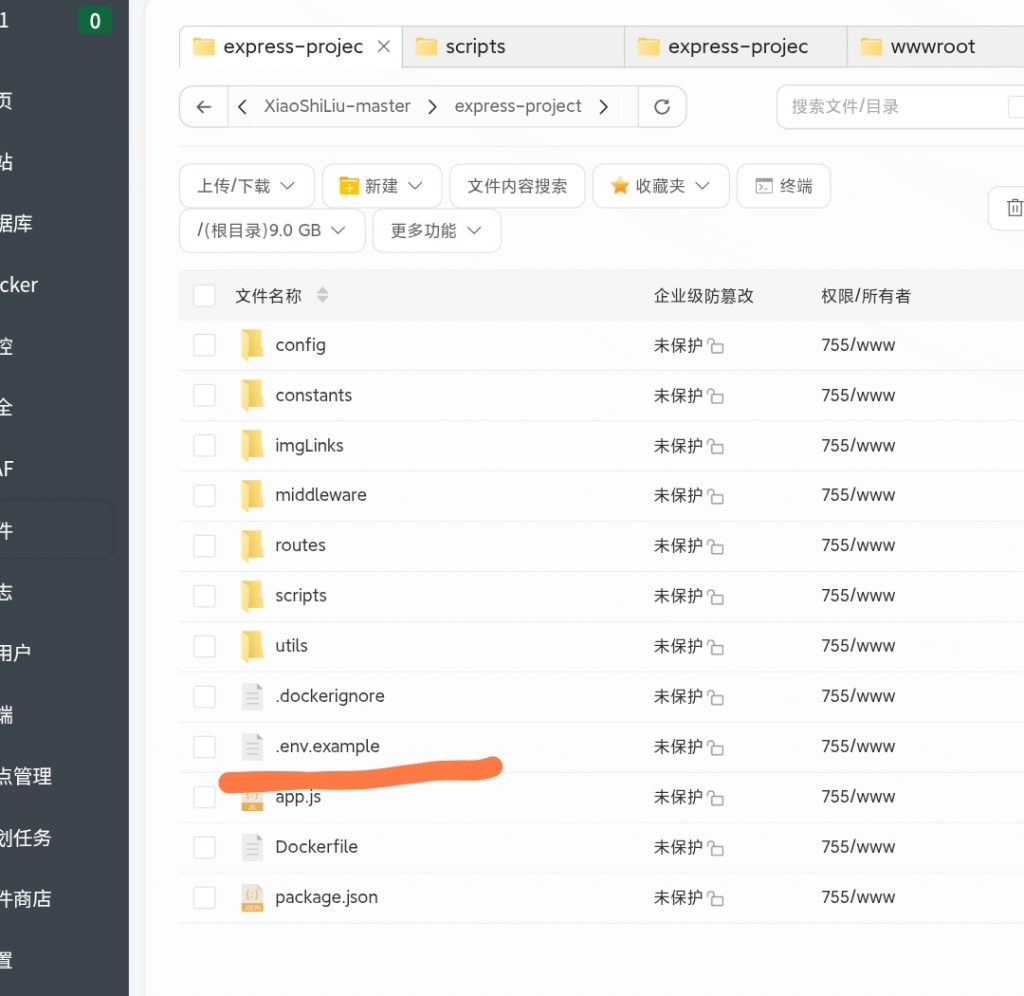The height and width of the screenshot is (996, 1024).
Task: Expand the 更多功能 dropdown
Action: pos(436,231)
